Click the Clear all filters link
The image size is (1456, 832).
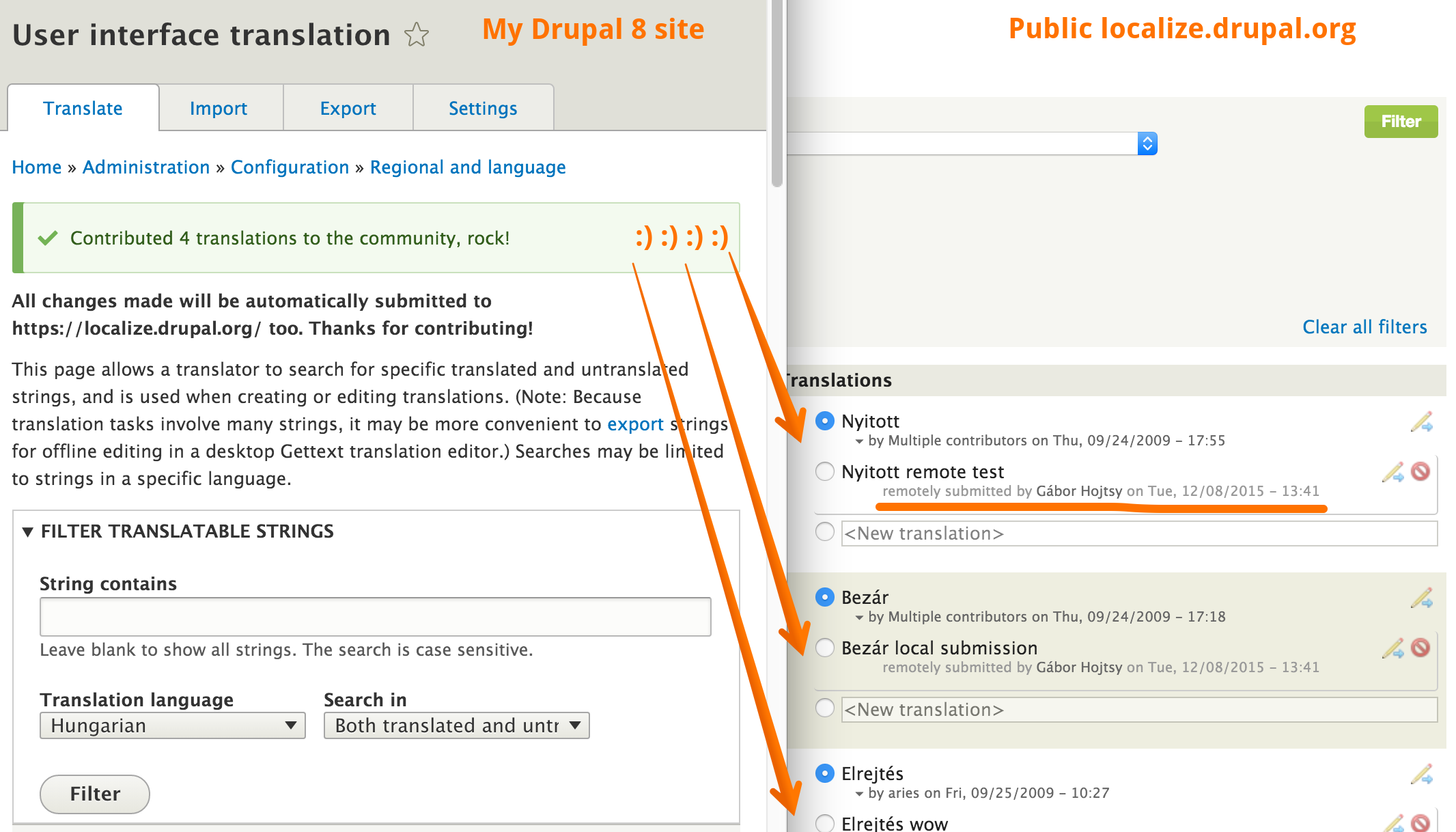(x=1364, y=327)
